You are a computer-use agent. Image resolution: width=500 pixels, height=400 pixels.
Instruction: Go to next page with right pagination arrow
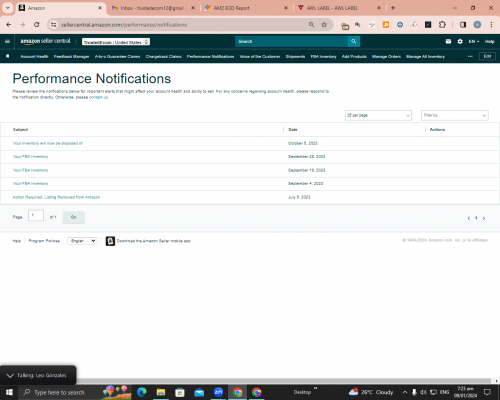pyautogui.click(x=484, y=218)
